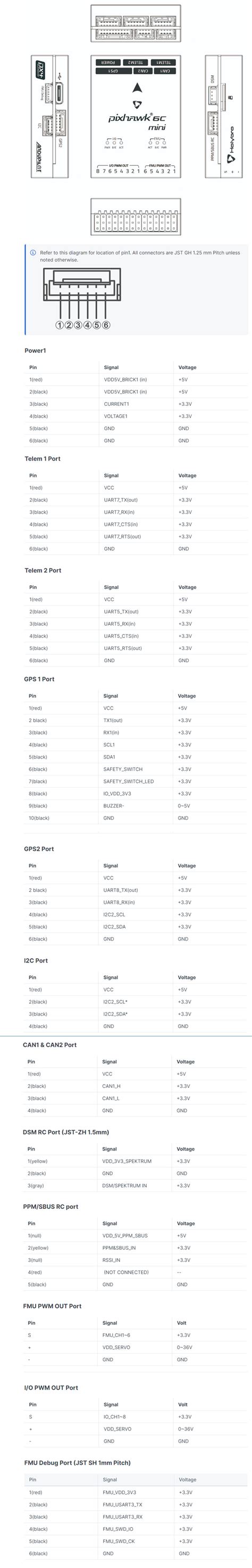This screenshot has height=1568, width=252.
Task: Click the Holybro logo on the right side view
Action: pos(231,145)
